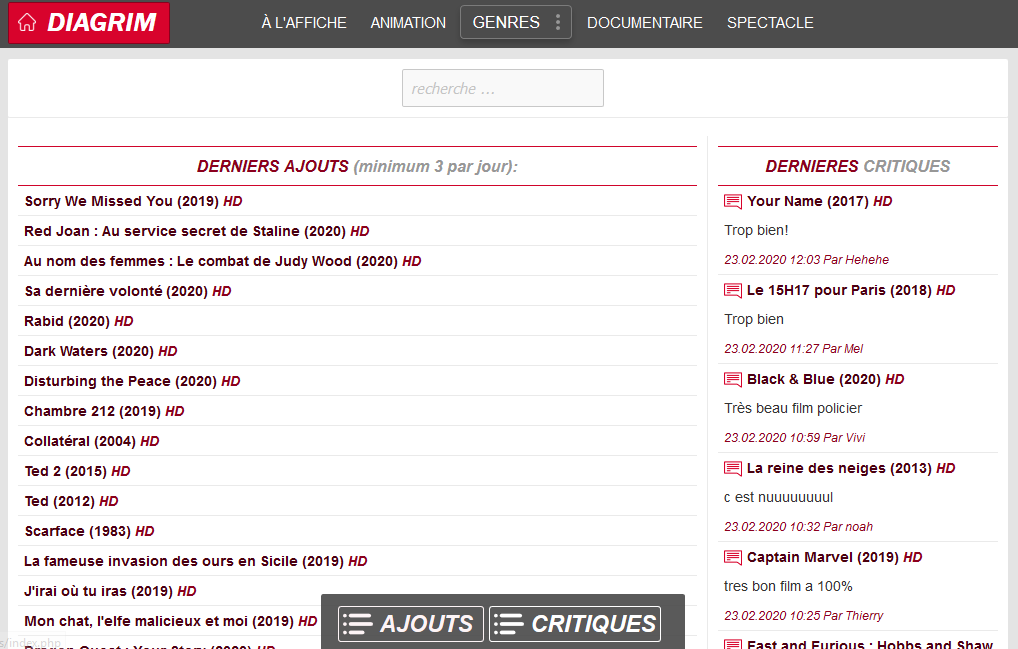Click comment icon beside Le 15H17 pour Paris
The image size is (1018, 649).
(x=732, y=291)
